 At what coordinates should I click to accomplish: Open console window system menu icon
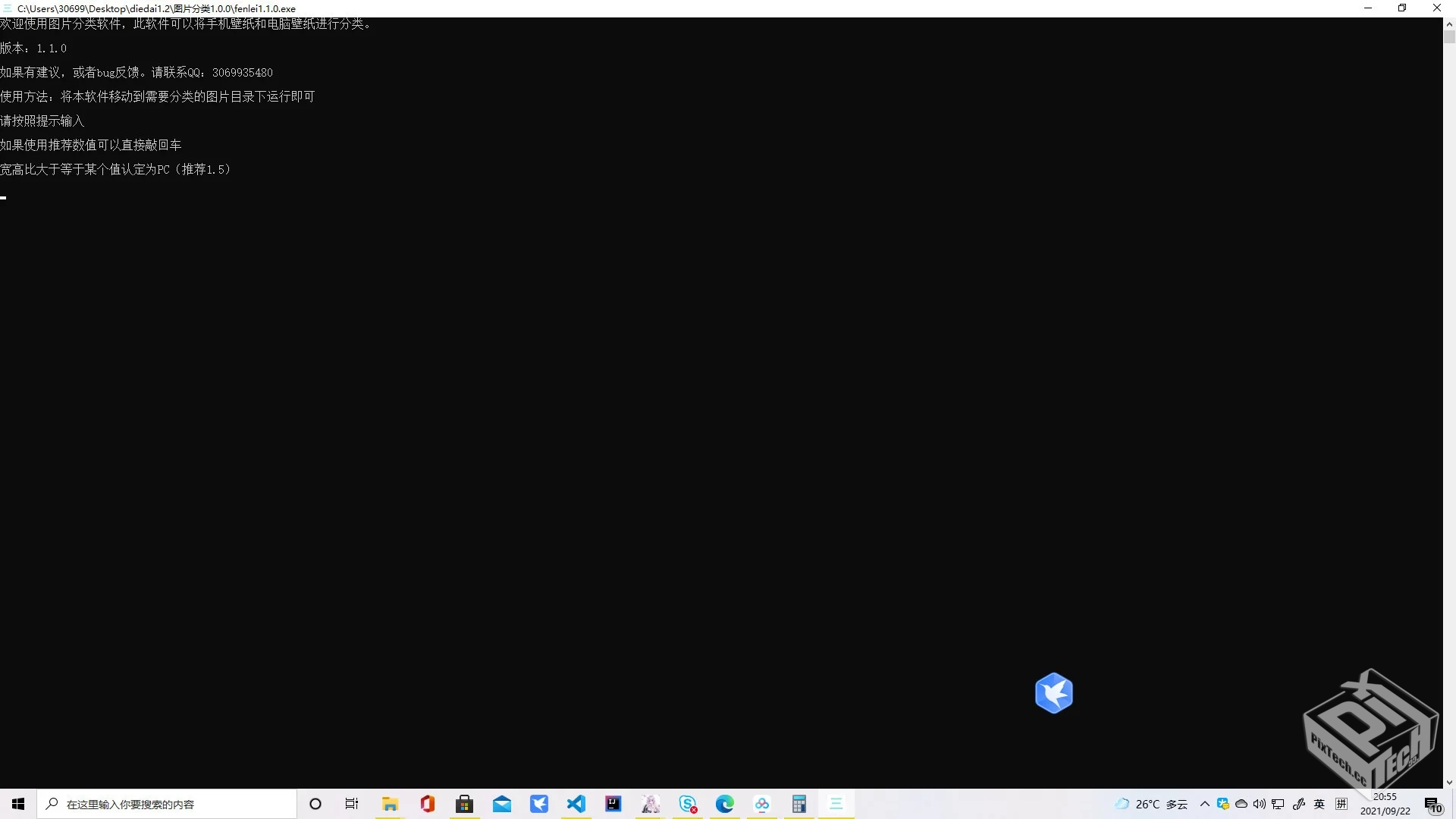[7, 8]
